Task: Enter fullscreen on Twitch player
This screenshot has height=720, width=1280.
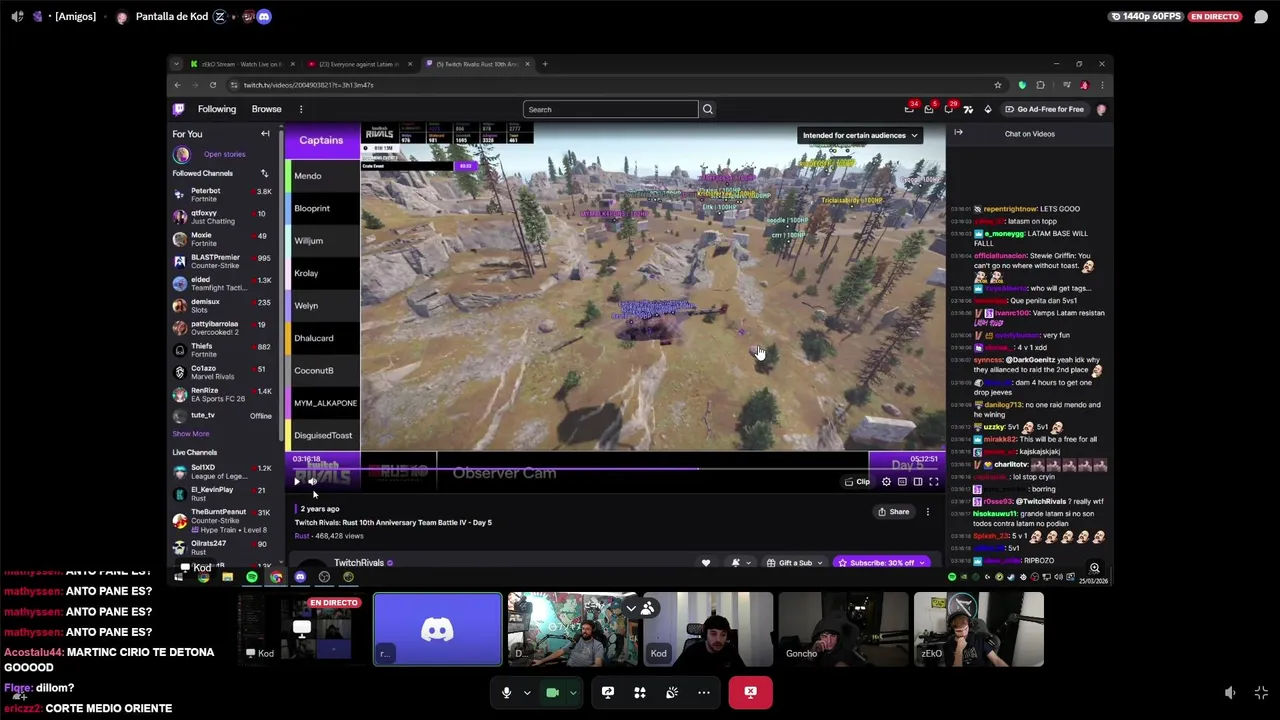Action: tap(933, 482)
